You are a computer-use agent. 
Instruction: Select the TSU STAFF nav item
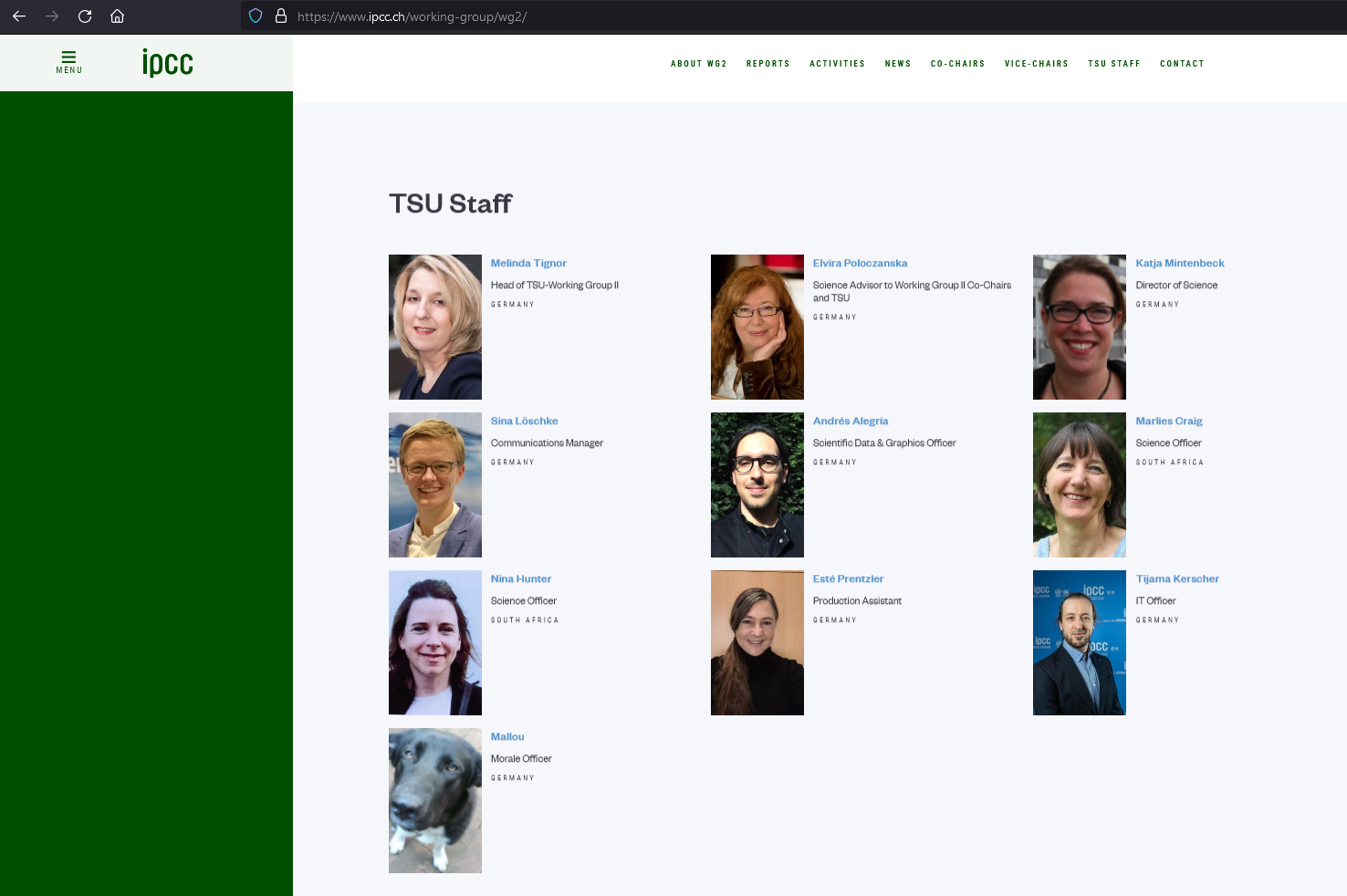pyautogui.click(x=1114, y=64)
